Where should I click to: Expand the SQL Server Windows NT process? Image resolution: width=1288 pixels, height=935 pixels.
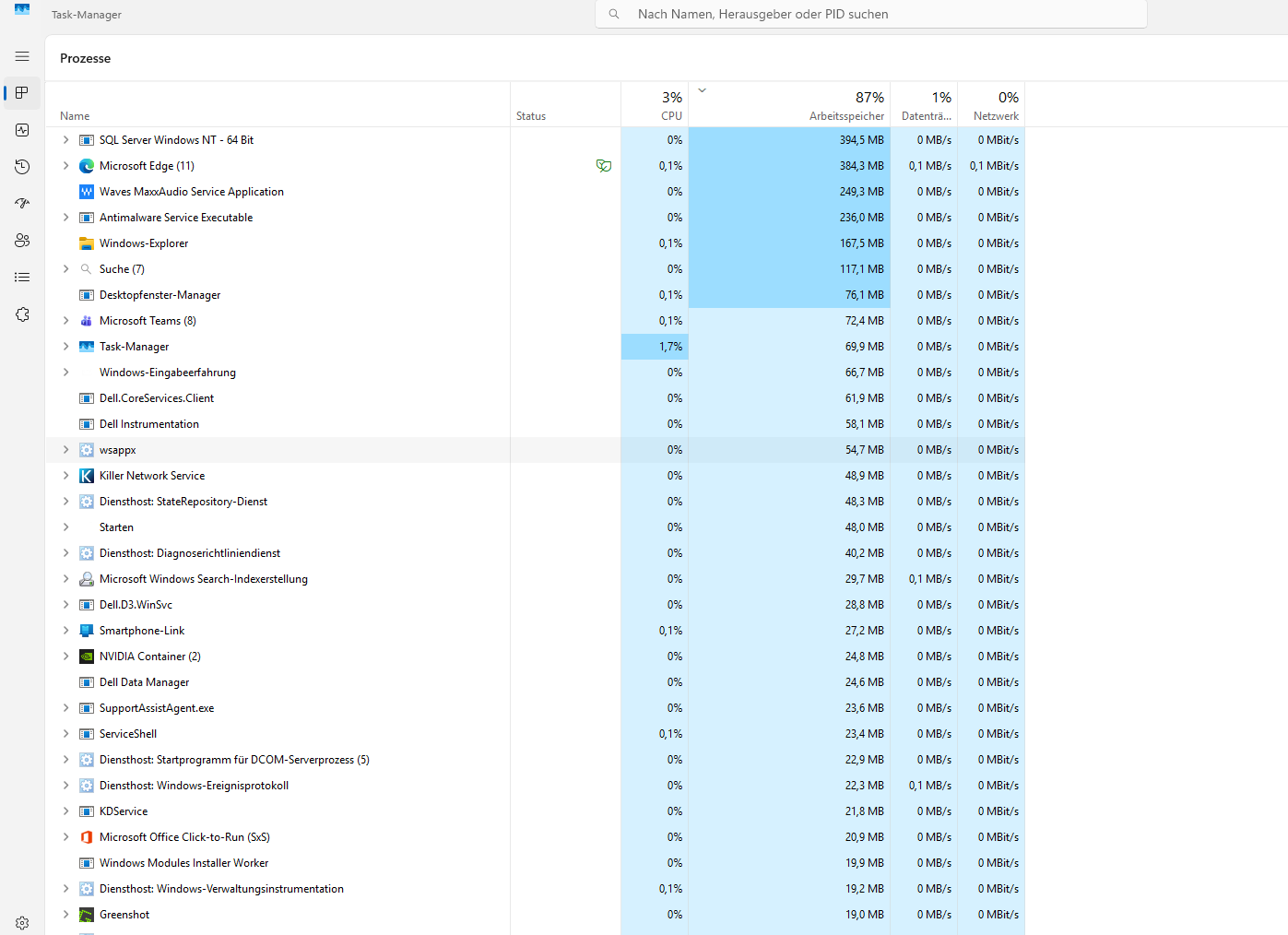click(65, 140)
